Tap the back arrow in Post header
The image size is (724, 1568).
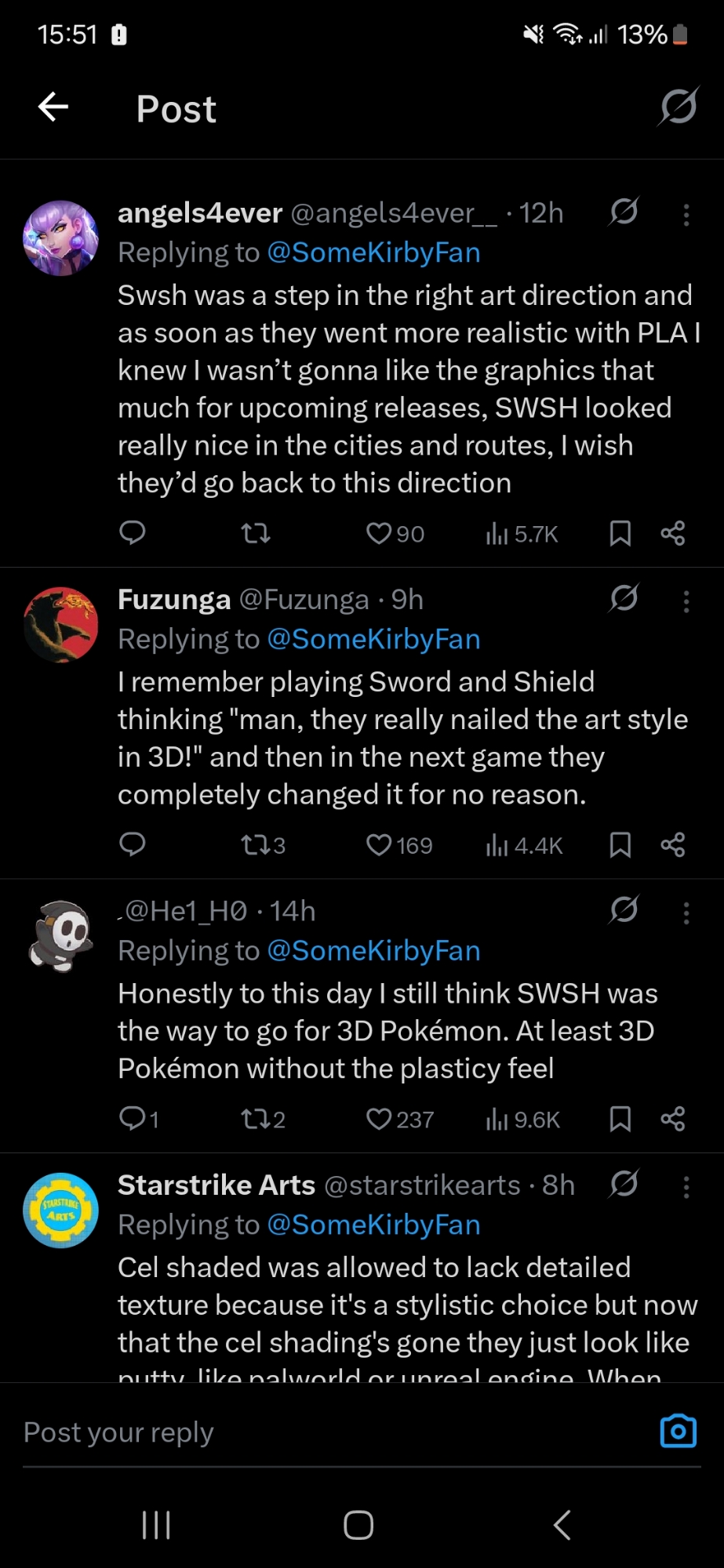(x=53, y=107)
